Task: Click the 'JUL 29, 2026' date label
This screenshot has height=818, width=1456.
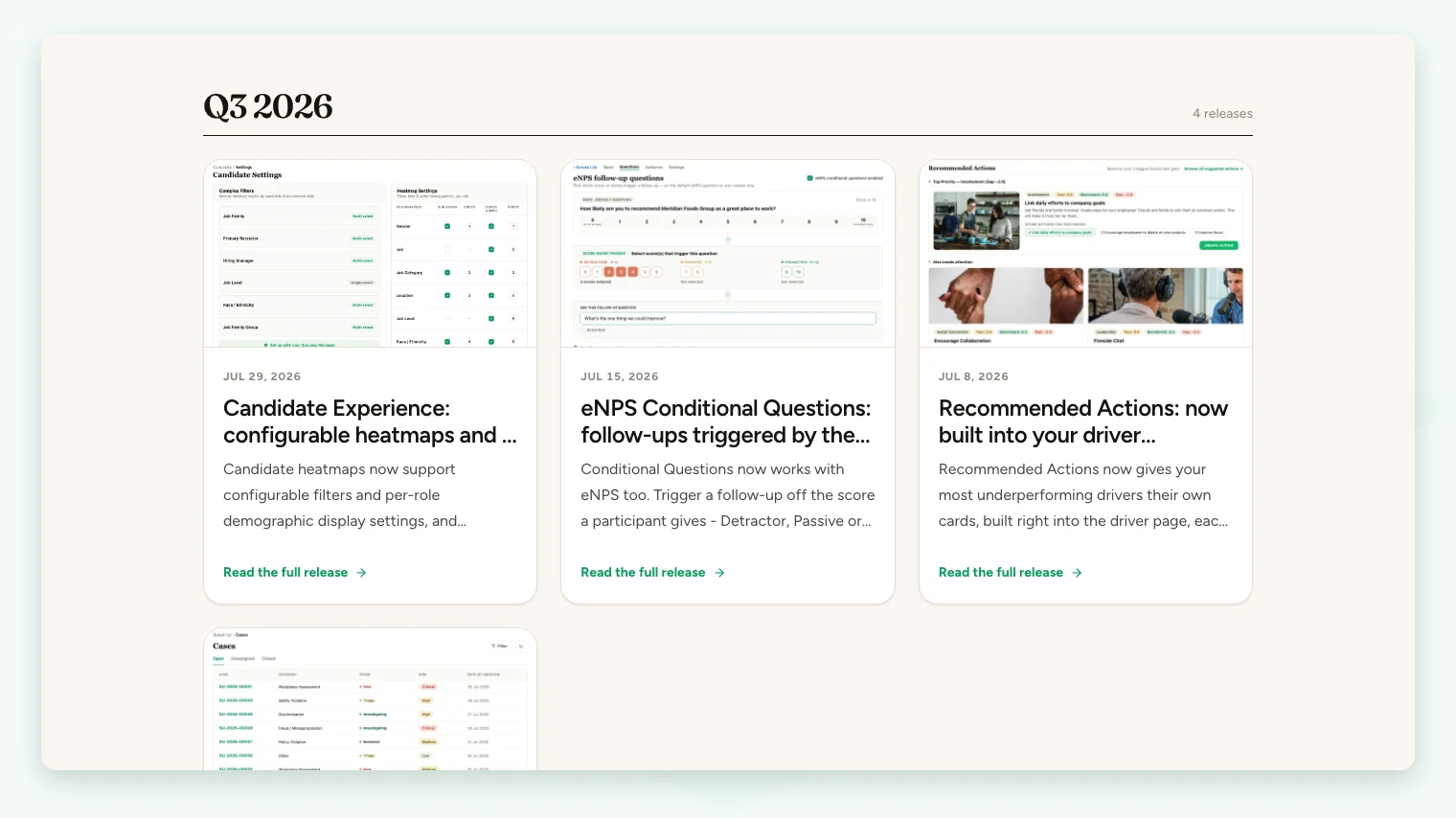Action: pos(262,376)
